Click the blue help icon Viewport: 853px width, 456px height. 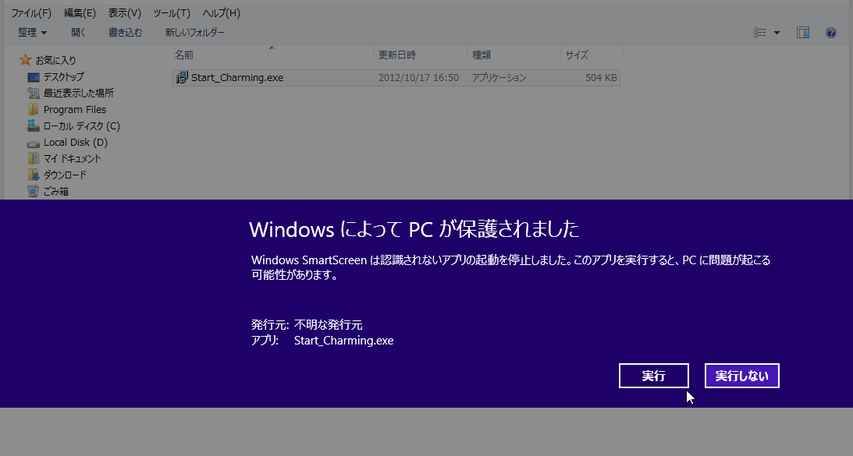pos(831,33)
